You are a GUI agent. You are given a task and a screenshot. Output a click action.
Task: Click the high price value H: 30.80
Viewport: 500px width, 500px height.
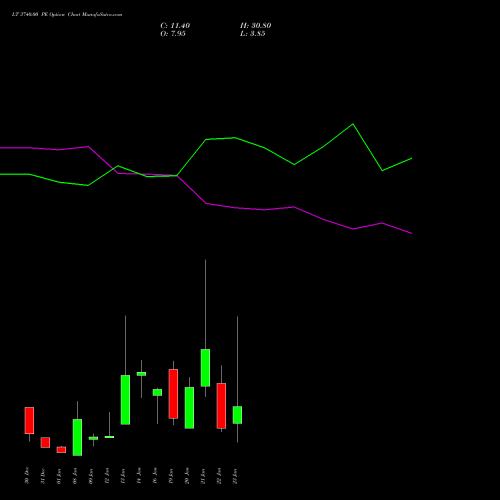[x=255, y=26]
